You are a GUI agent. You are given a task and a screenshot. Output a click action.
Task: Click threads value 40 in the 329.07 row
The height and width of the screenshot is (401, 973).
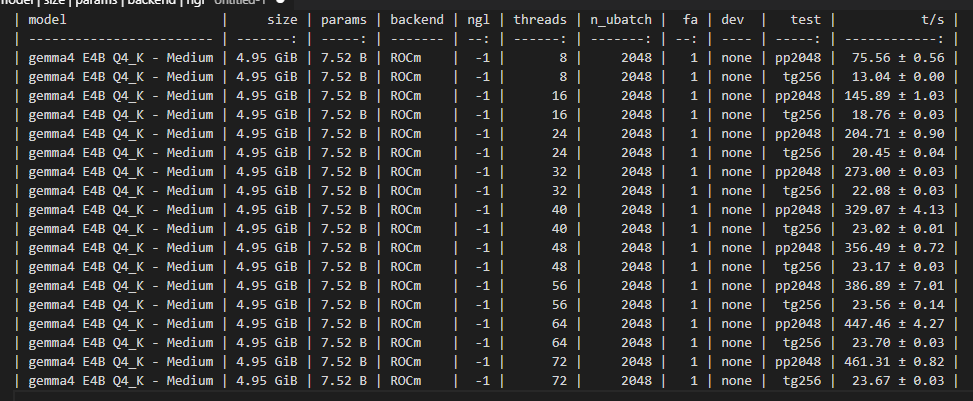click(559, 210)
